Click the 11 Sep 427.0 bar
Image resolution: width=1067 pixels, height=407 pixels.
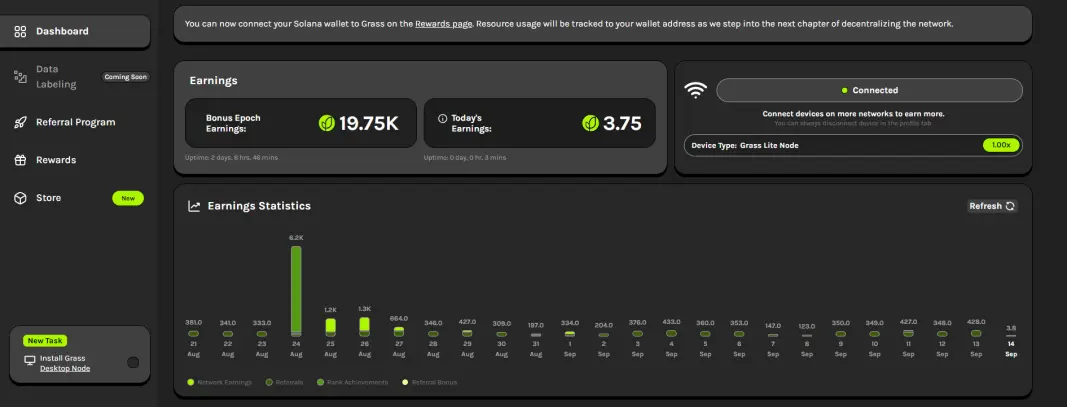coord(908,333)
